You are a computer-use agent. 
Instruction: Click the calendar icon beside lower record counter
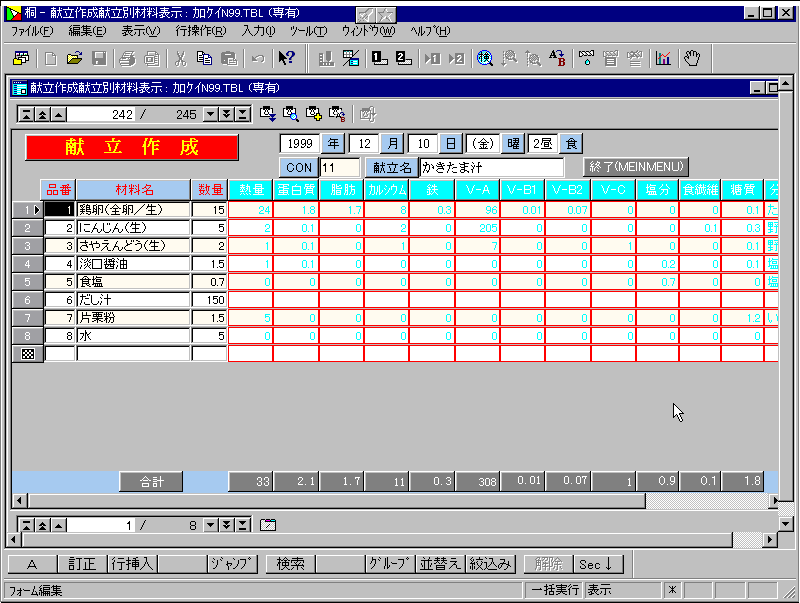(268, 524)
